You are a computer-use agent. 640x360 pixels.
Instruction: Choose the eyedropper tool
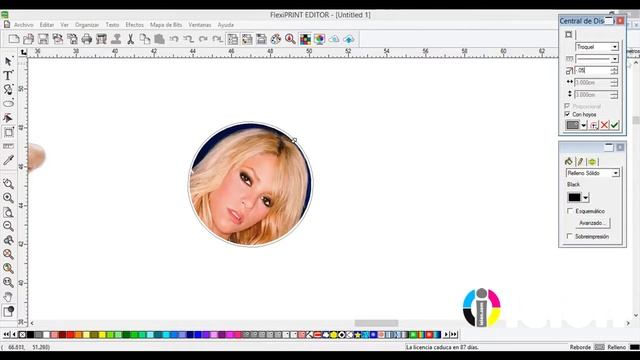pyautogui.click(x=8, y=160)
